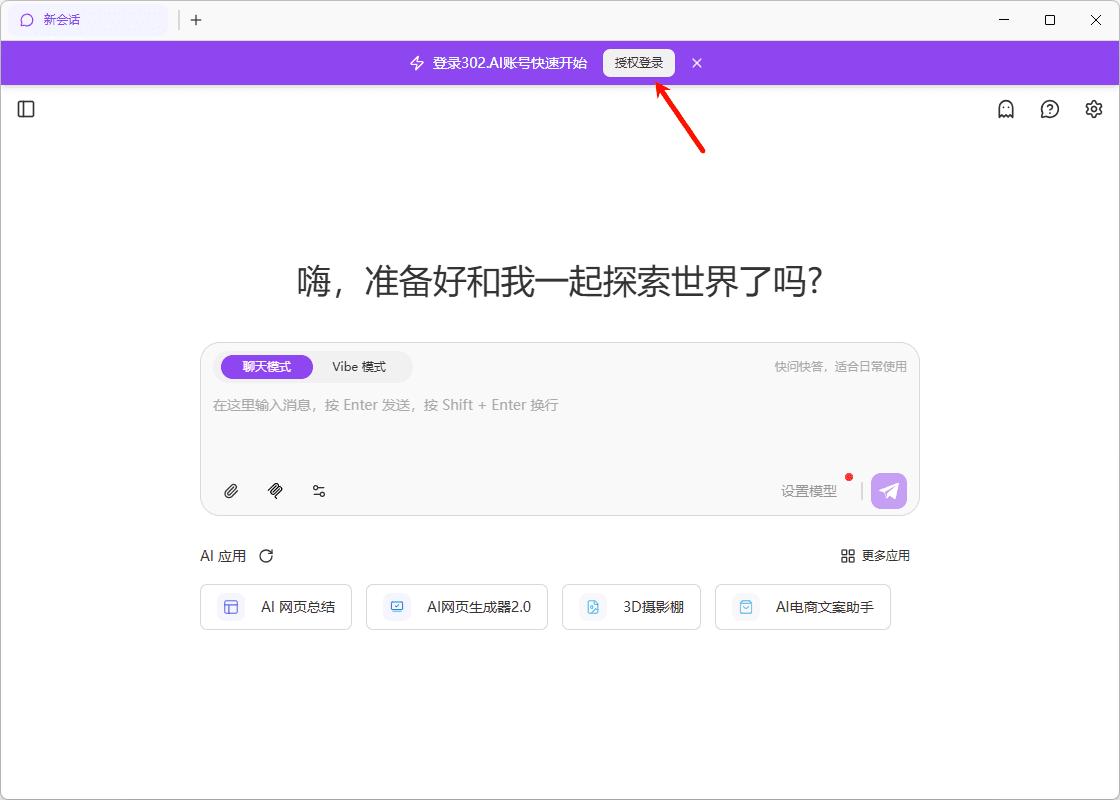The width and height of the screenshot is (1120, 800).
Task: Open the ghost incognito mode icon
Action: (1006, 109)
